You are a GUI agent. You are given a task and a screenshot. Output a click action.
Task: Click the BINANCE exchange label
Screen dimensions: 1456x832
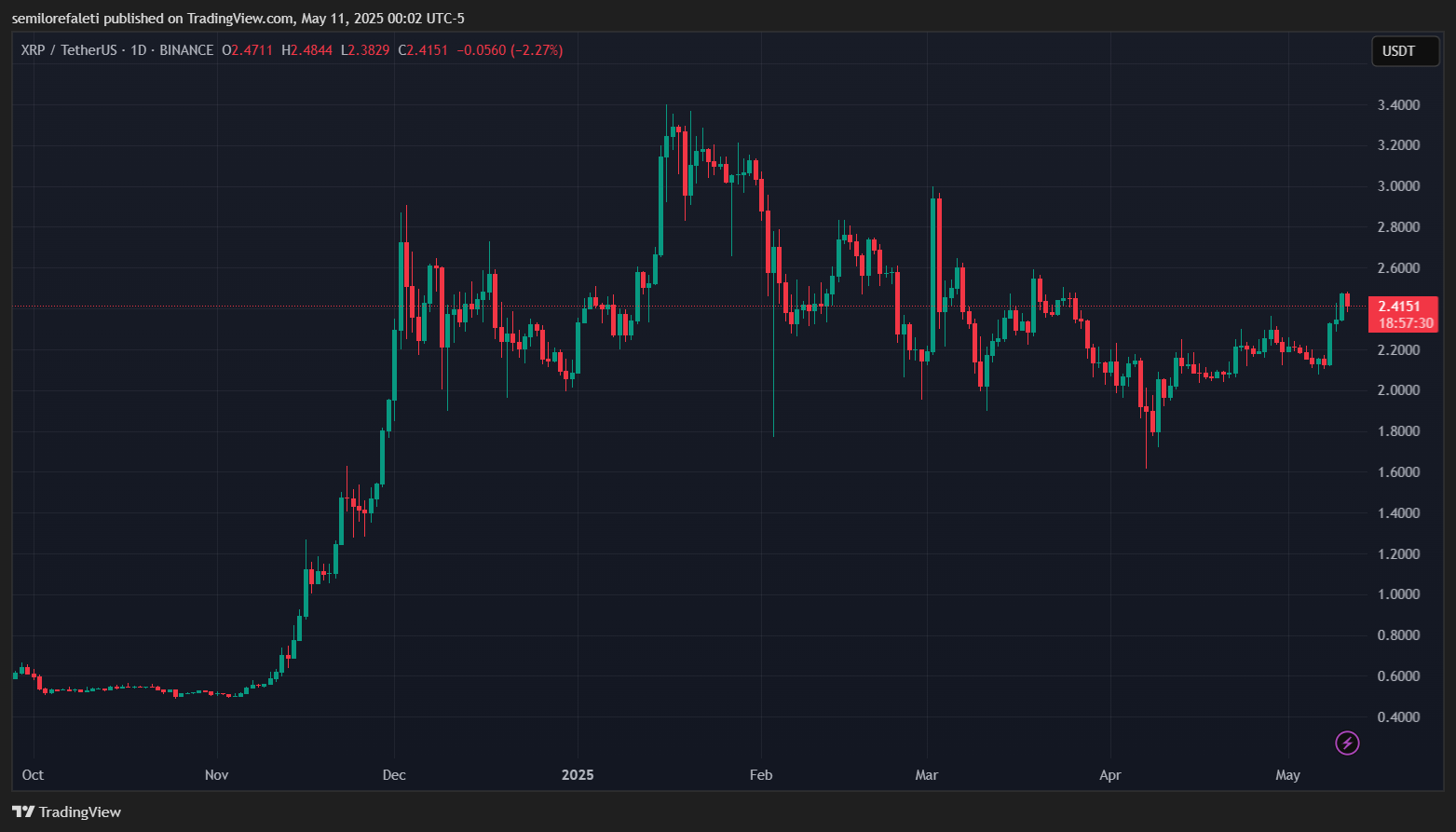[186, 50]
